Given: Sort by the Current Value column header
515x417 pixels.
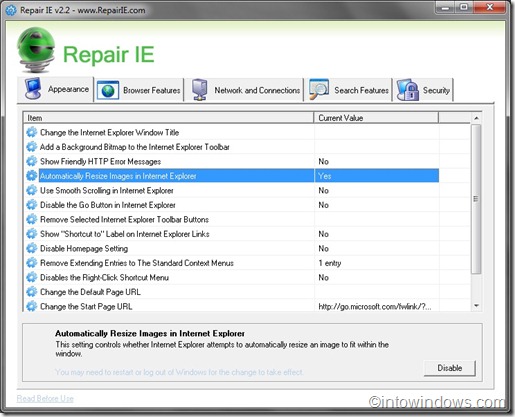Looking at the screenshot, I should pos(376,118).
